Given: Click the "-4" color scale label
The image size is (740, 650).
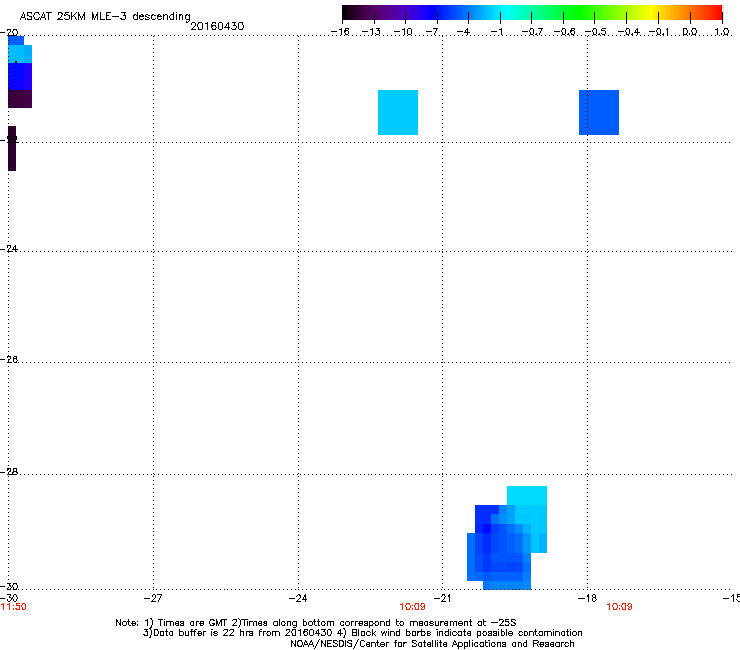Looking at the screenshot, I should pyautogui.click(x=463, y=32).
